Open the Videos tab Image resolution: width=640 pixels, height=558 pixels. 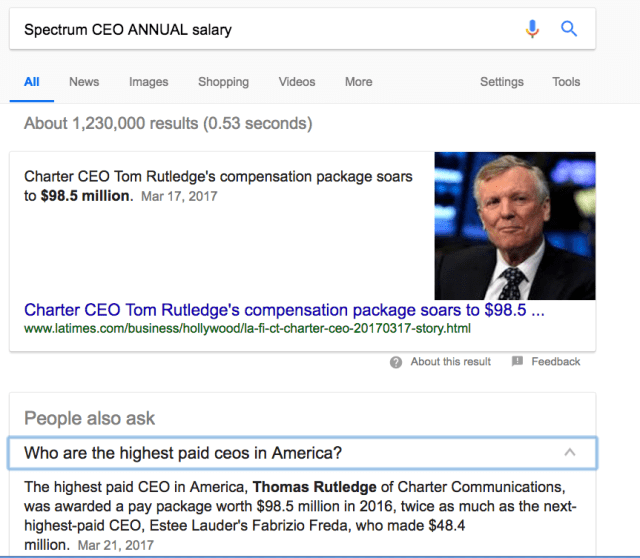coord(297,82)
